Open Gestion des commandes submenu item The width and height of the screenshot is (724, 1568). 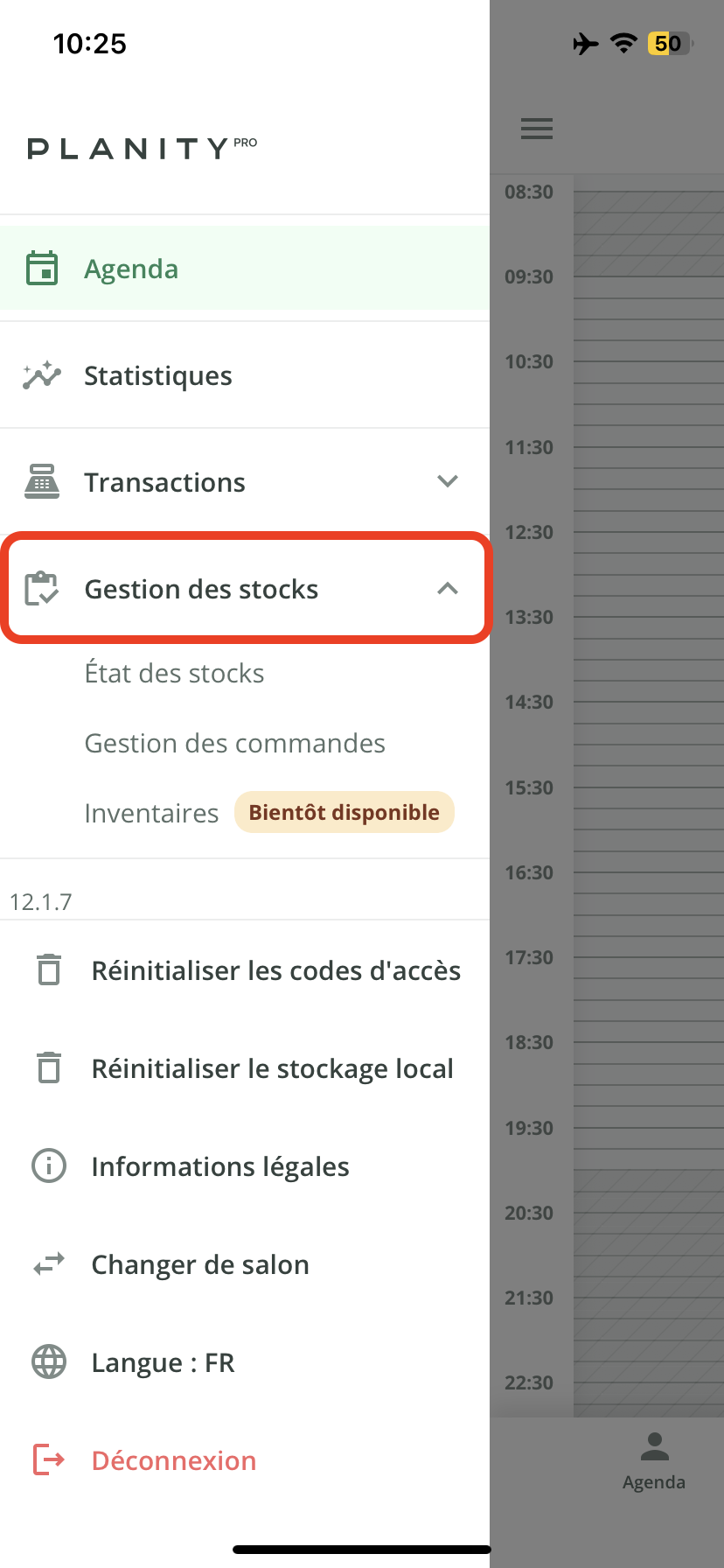(x=234, y=744)
